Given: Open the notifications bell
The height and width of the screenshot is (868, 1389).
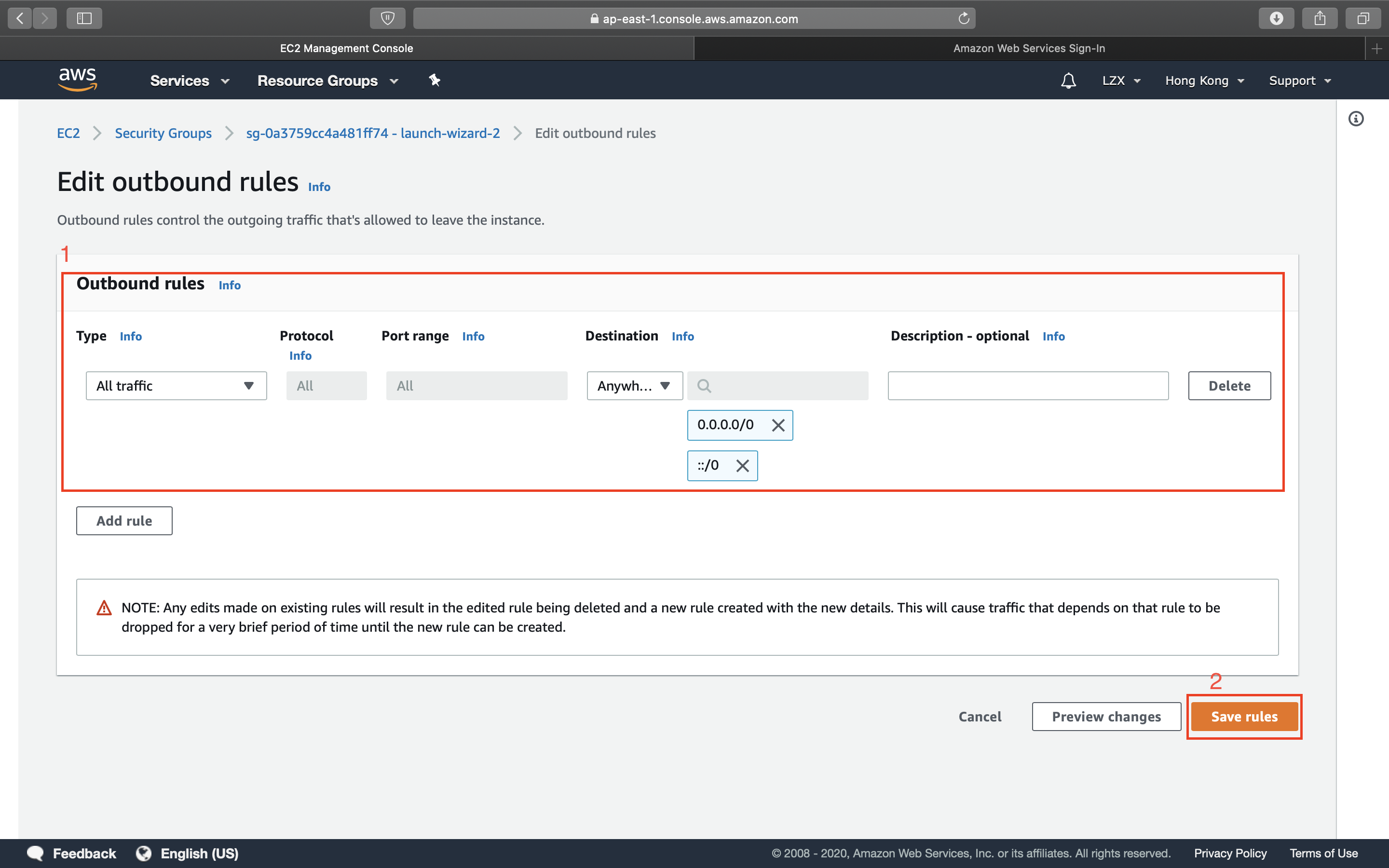Looking at the screenshot, I should coord(1068,81).
